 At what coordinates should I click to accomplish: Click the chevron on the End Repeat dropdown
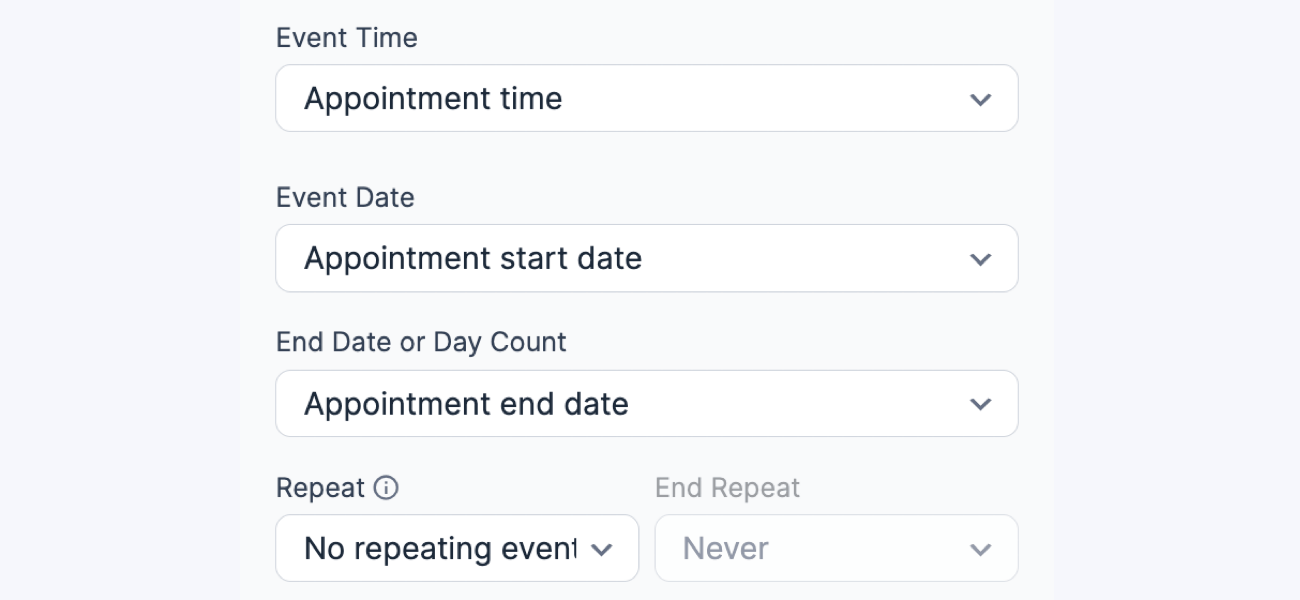[980, 548]
